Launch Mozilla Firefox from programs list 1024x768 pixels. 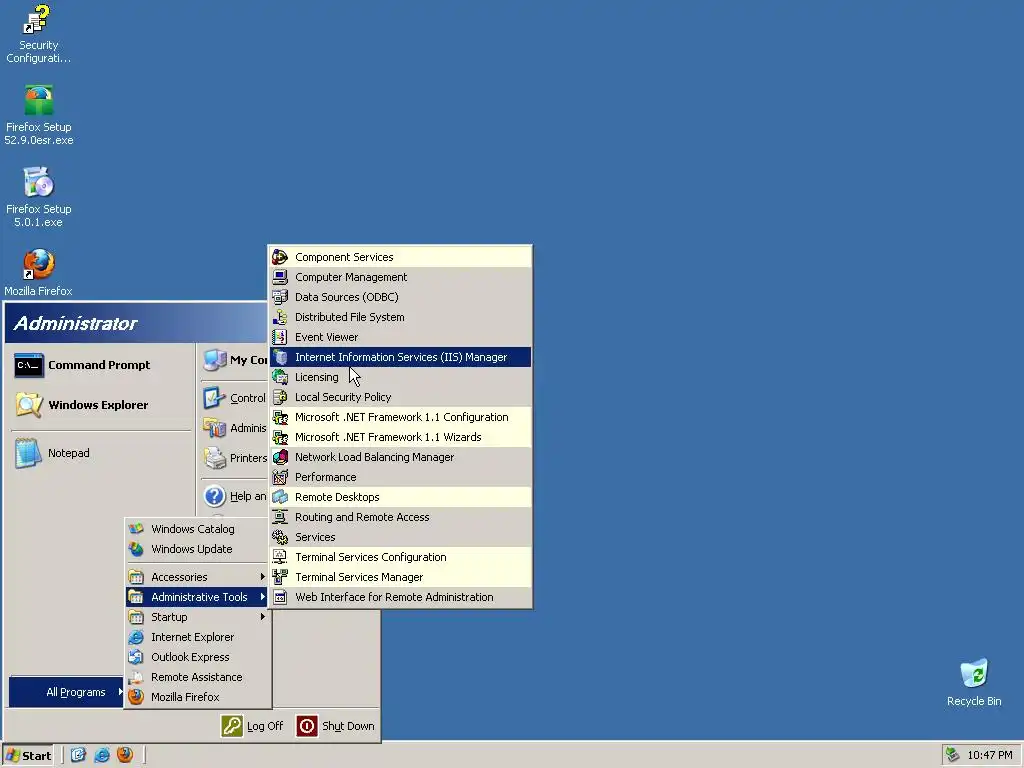pos(198,697)
